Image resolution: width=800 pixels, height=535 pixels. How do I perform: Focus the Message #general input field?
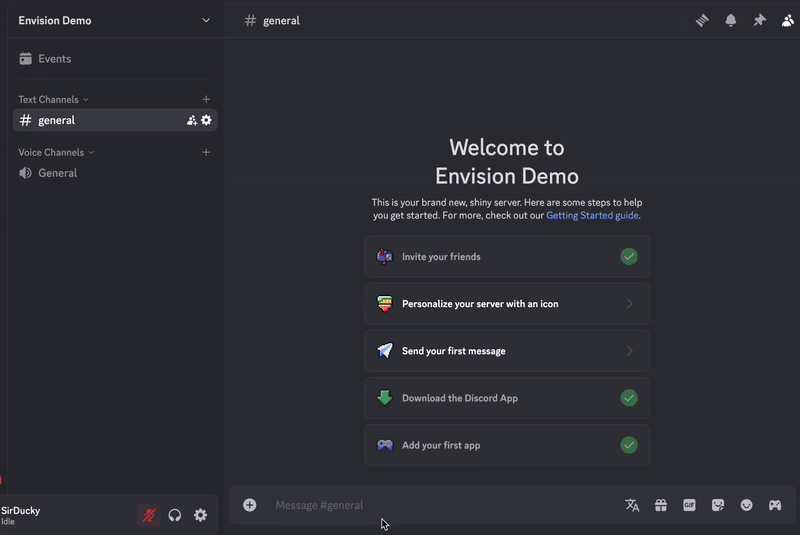pyautogui.click(x=444, y=505)
